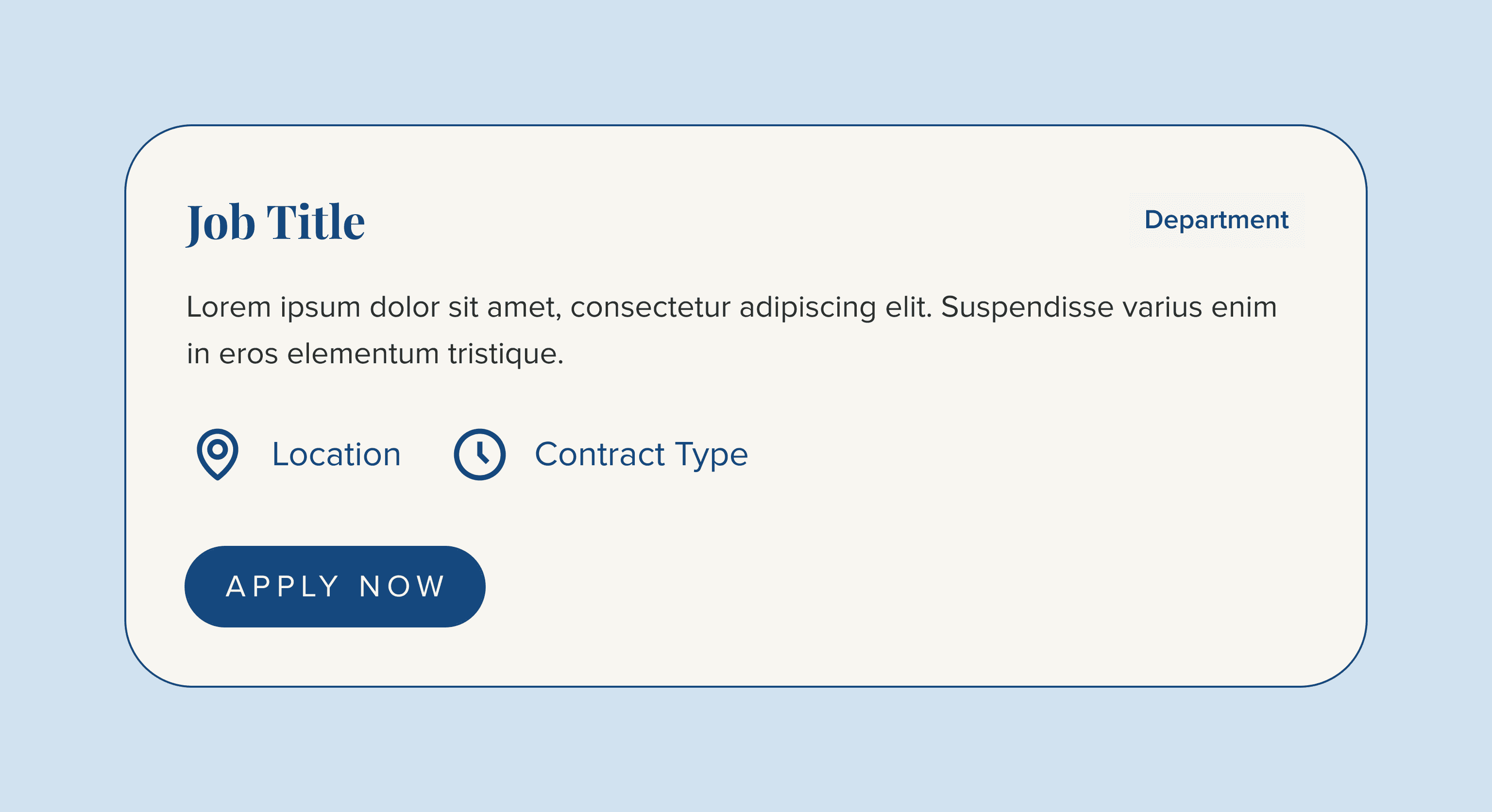
Task: Click the clock icon beside Contract Type
Action: [479, 454]
